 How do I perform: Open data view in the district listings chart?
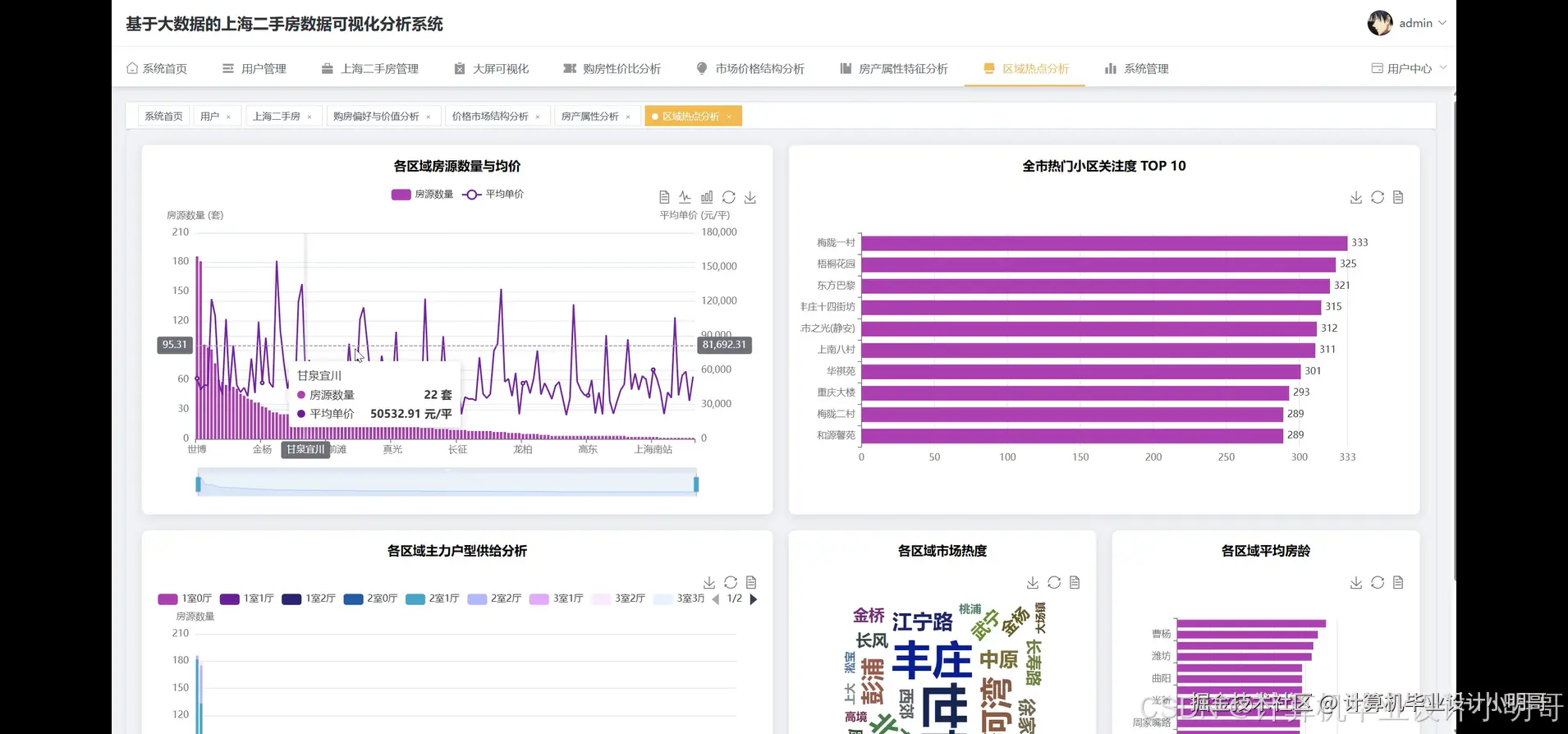tap(664, 197)
